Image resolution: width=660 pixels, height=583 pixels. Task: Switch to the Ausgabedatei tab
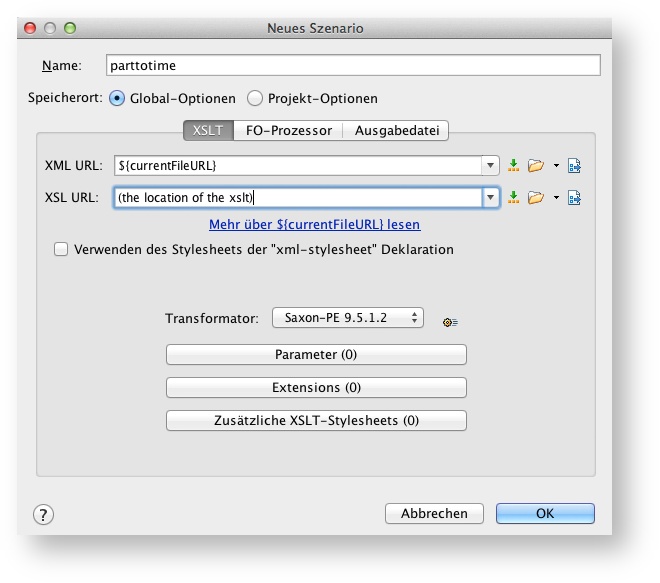coord(396,131)
